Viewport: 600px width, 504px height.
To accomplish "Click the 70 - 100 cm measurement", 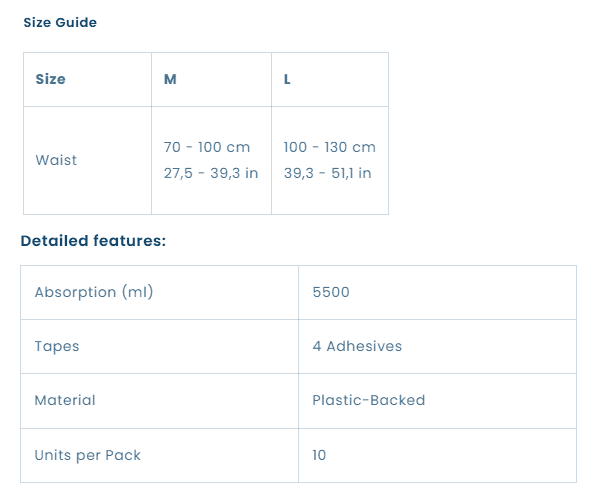I will click(x=207, y=147).
